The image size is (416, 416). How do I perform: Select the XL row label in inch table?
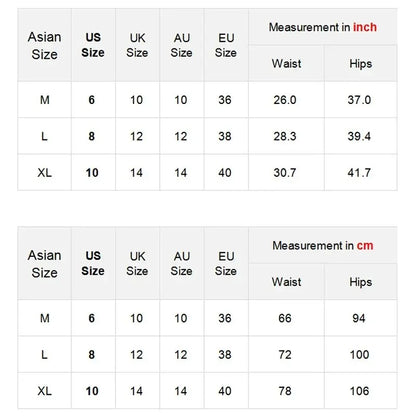44,172
